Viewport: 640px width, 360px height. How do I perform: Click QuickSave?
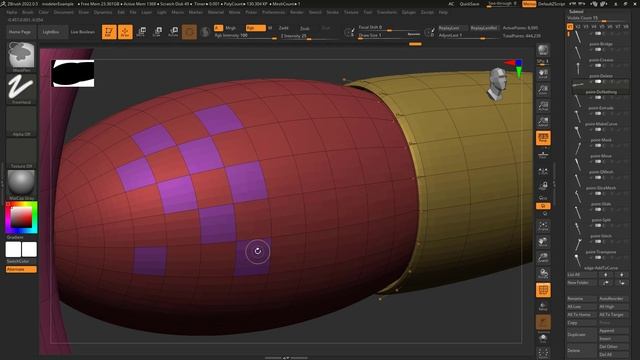[x=470, y=4]
